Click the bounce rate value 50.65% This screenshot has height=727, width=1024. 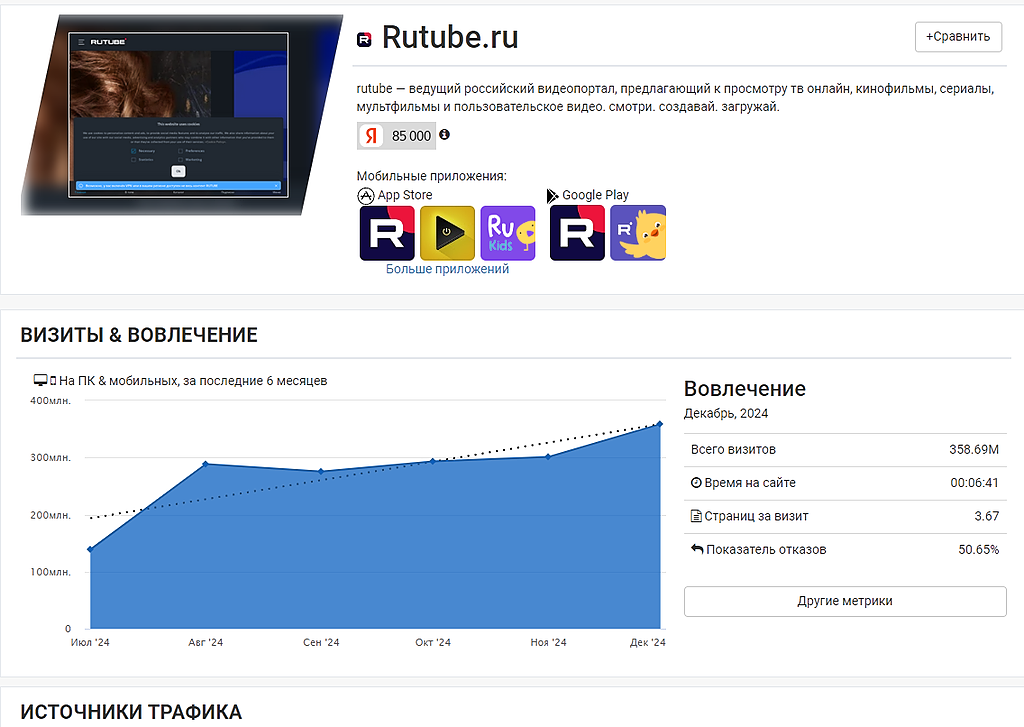tap(978, 549)
